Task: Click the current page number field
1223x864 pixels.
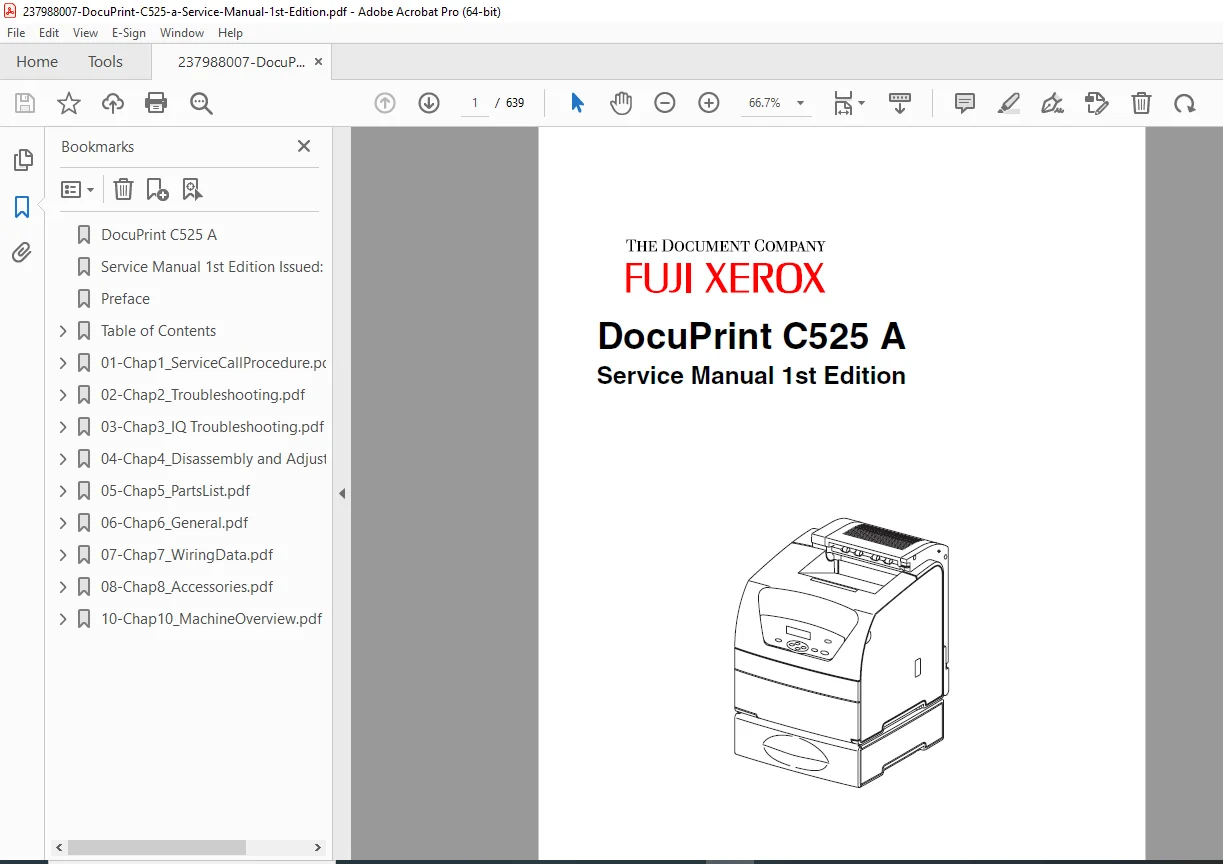Action: (475, 103)
